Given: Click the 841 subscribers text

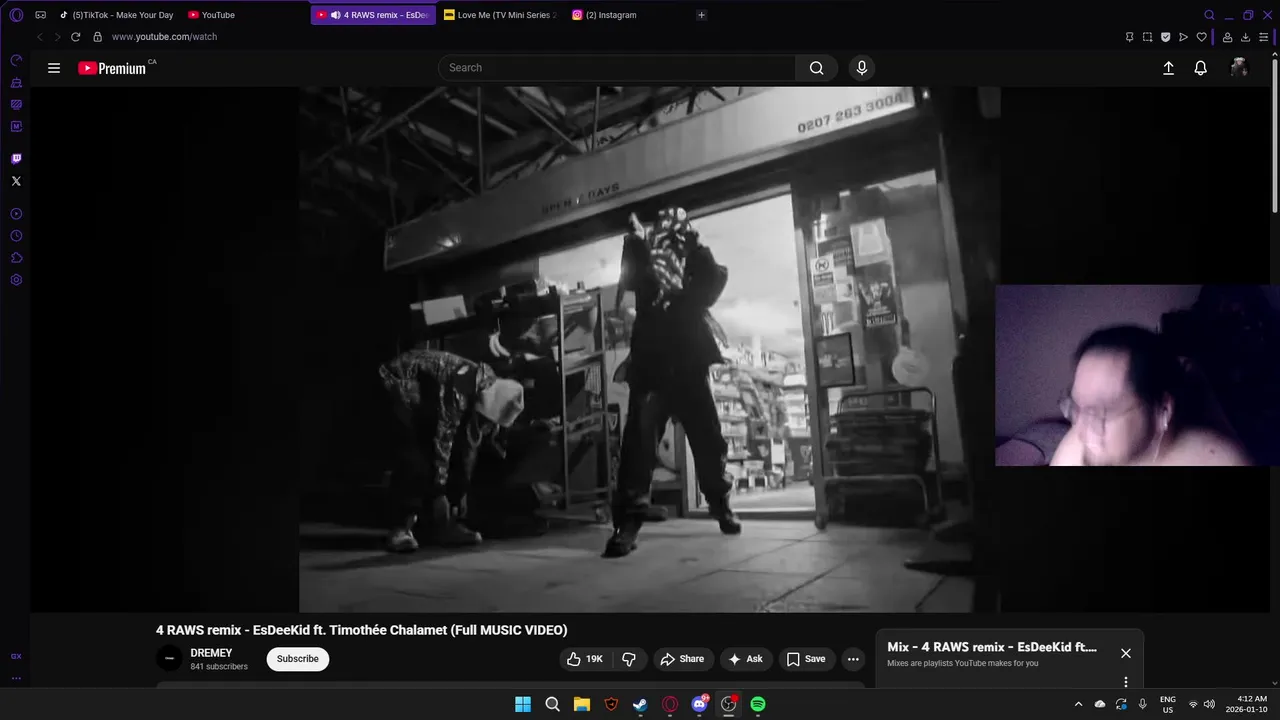Looking at the screenshot, I should (219, 667).
